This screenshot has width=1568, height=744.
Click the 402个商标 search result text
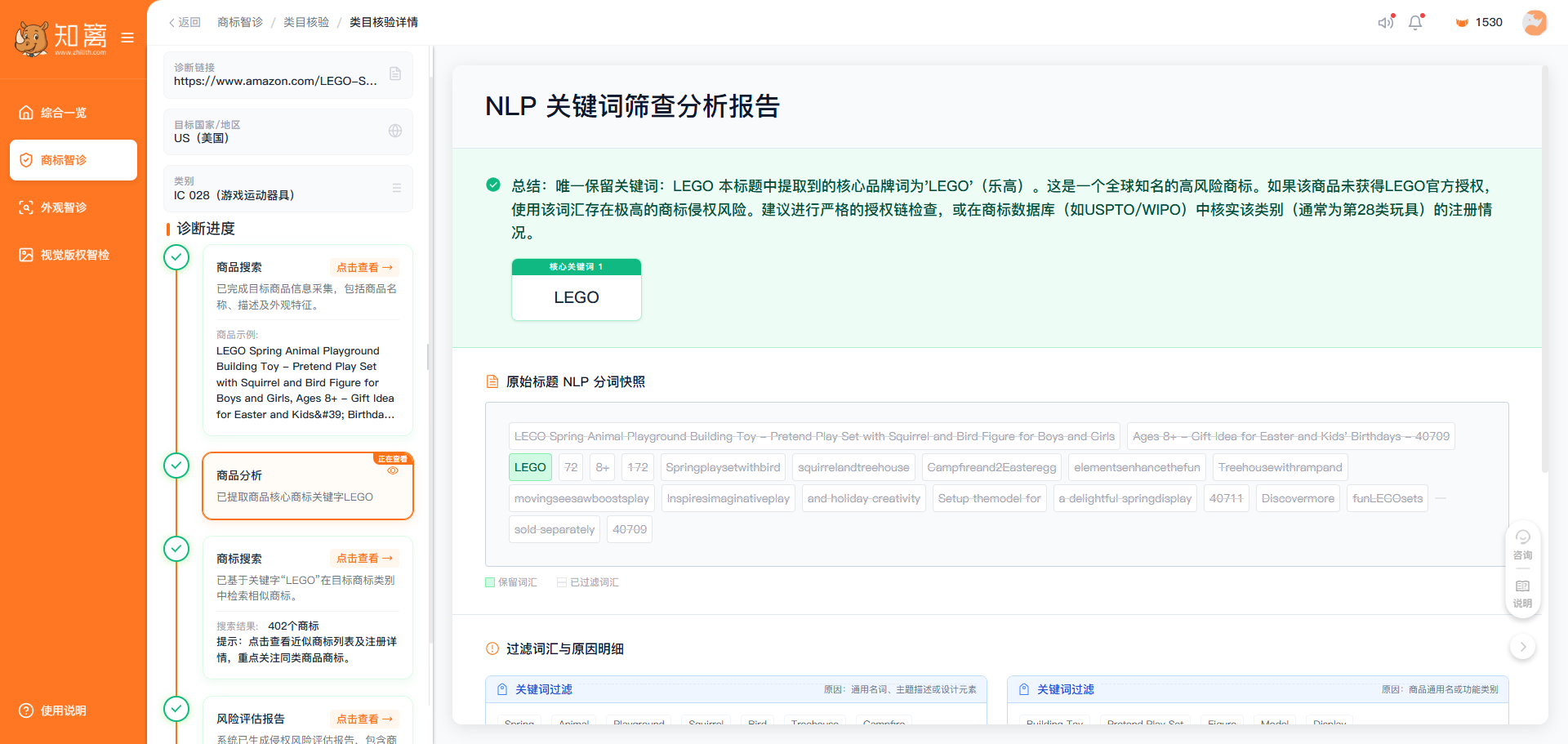(x=293, y=626)
